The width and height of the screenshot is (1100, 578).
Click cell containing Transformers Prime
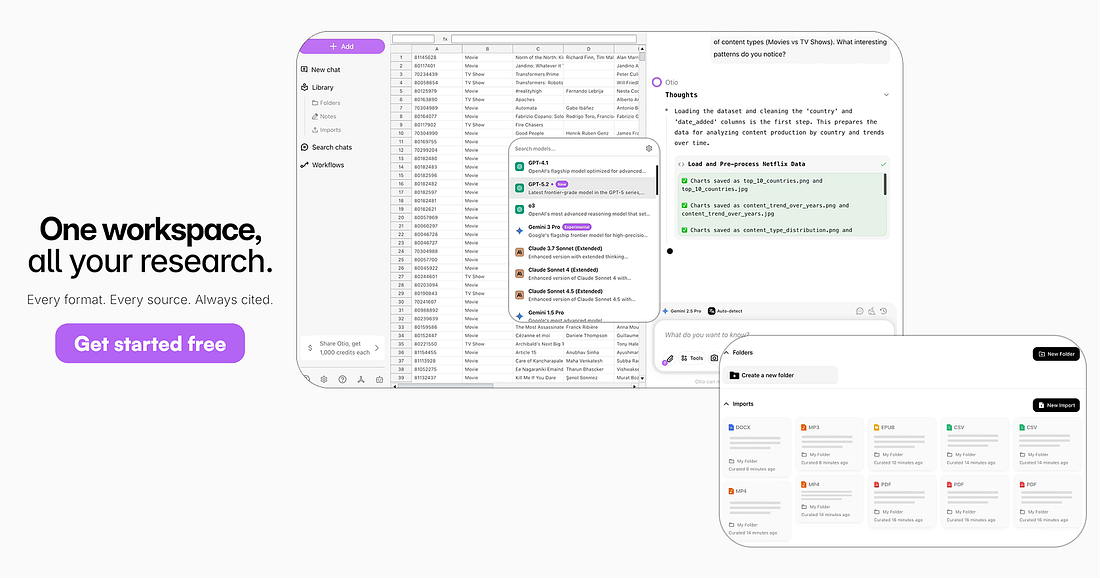[x=538, y=74]
